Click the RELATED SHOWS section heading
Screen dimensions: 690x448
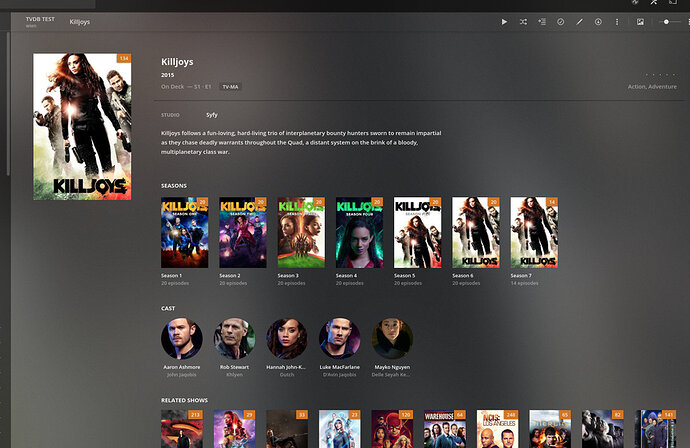pos(184,400)
